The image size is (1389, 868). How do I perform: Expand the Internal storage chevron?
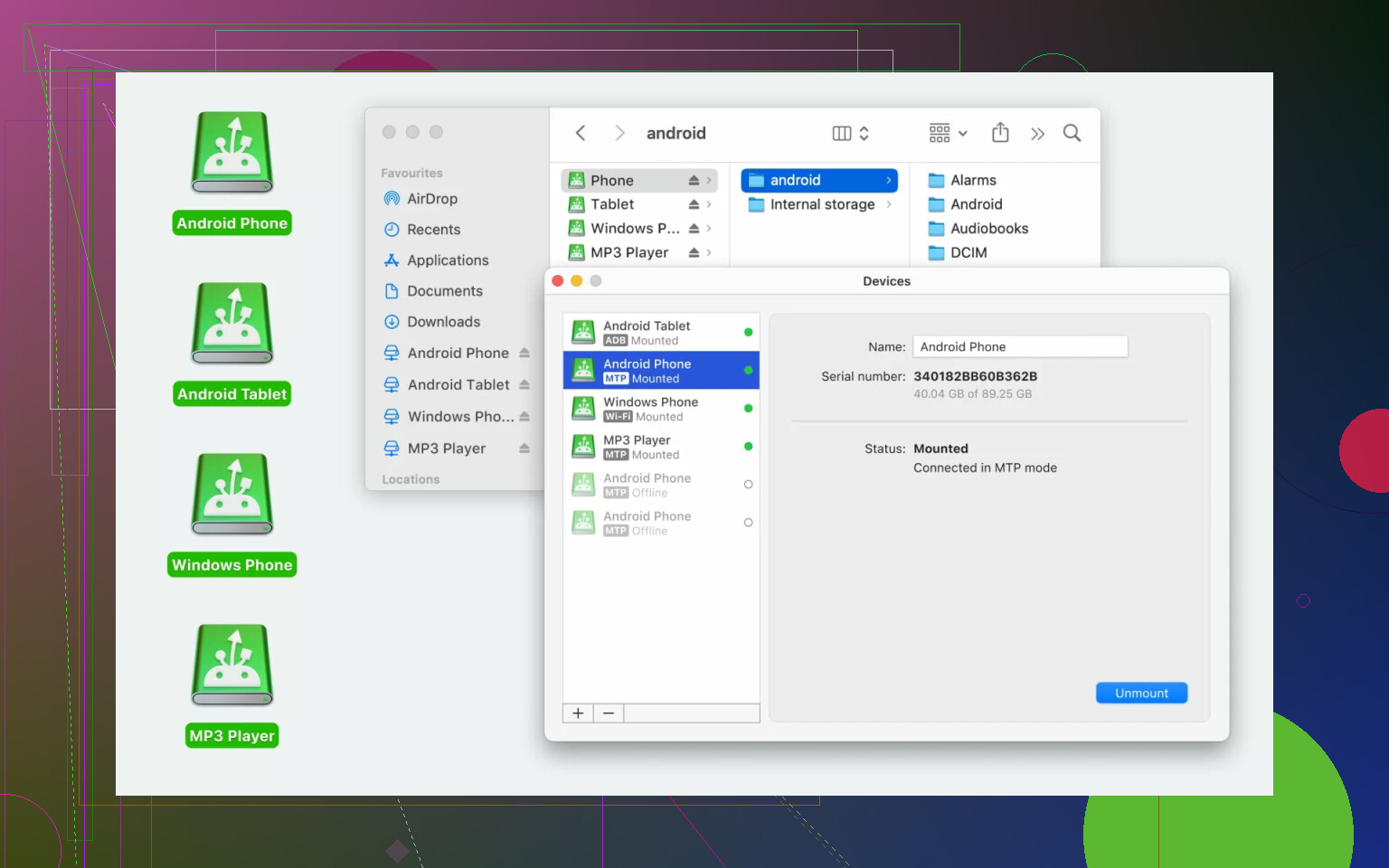pyautogui.click(x=889, y=204)
